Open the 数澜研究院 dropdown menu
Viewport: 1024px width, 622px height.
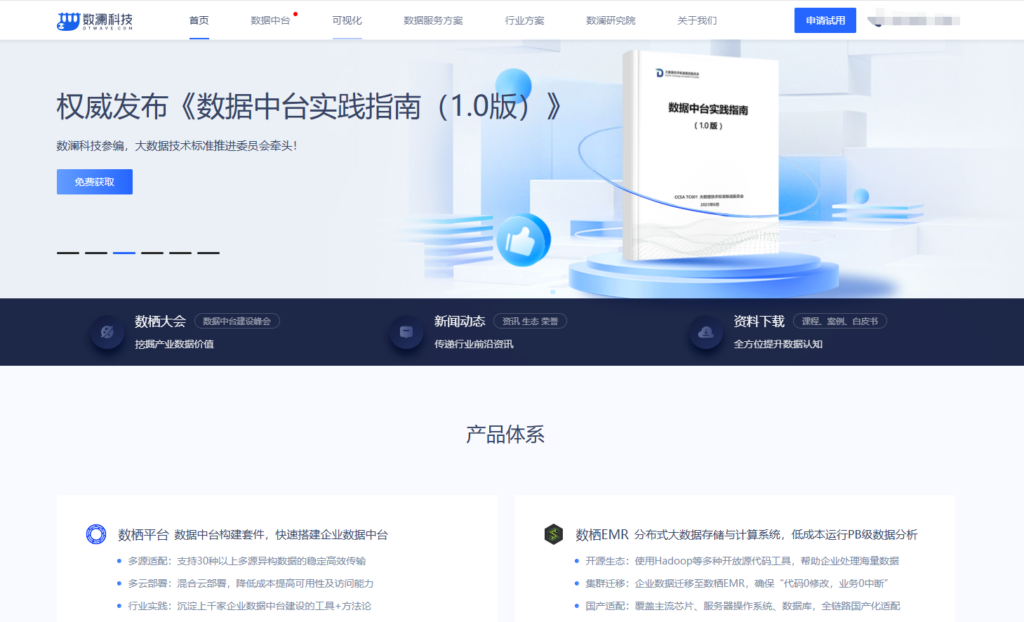click(x=609, y=19)
